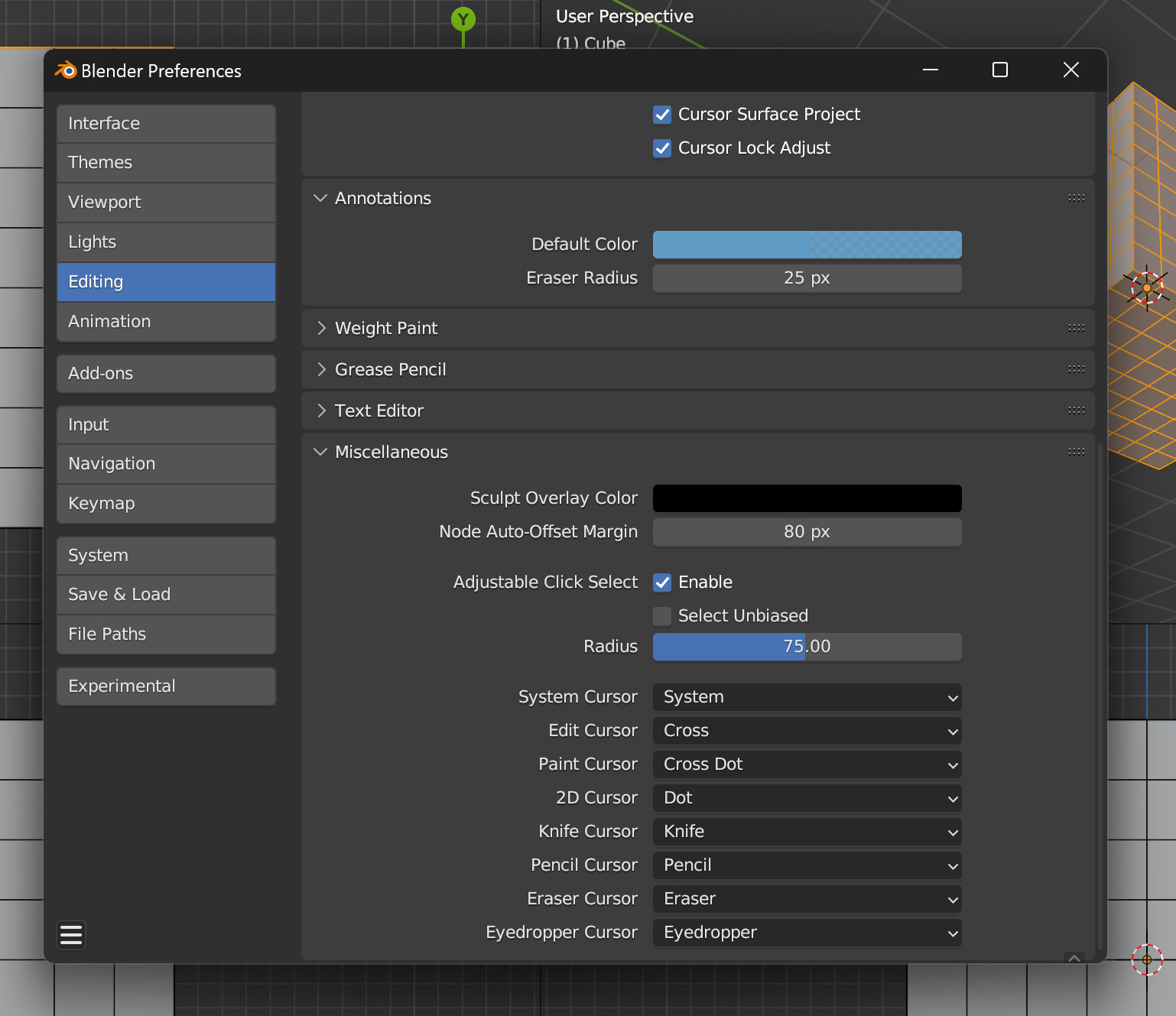1176x1016 pixels.
Task: Close the Blender Preferences window
Action: [x=1071, y=70]
